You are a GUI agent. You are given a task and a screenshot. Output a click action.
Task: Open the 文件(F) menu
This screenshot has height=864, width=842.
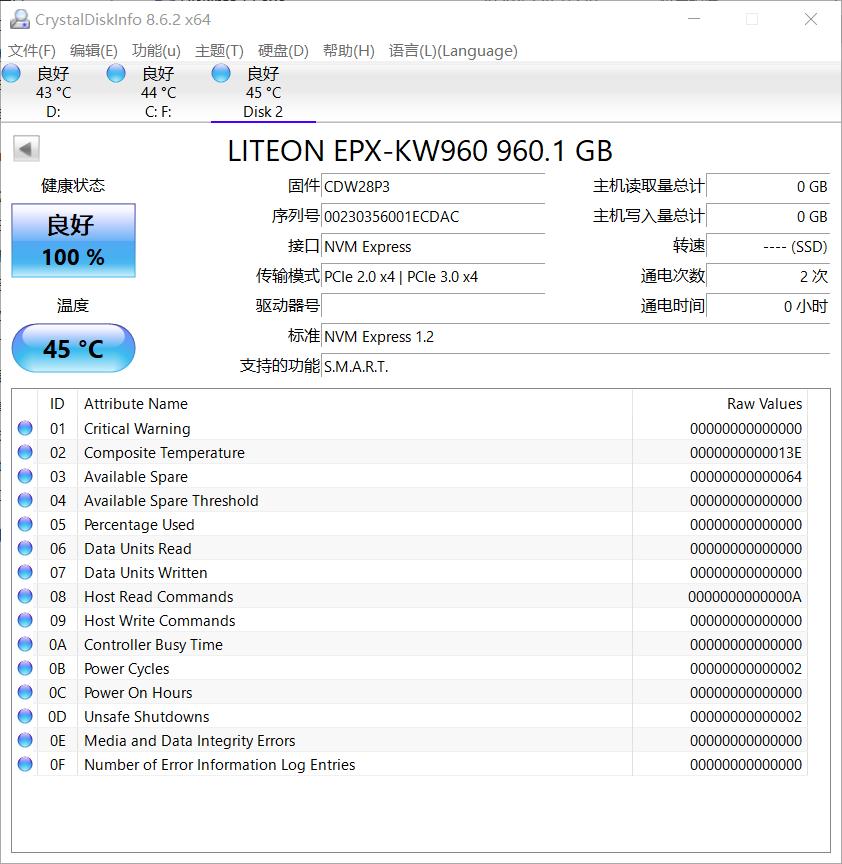click(x=32, y=51)
